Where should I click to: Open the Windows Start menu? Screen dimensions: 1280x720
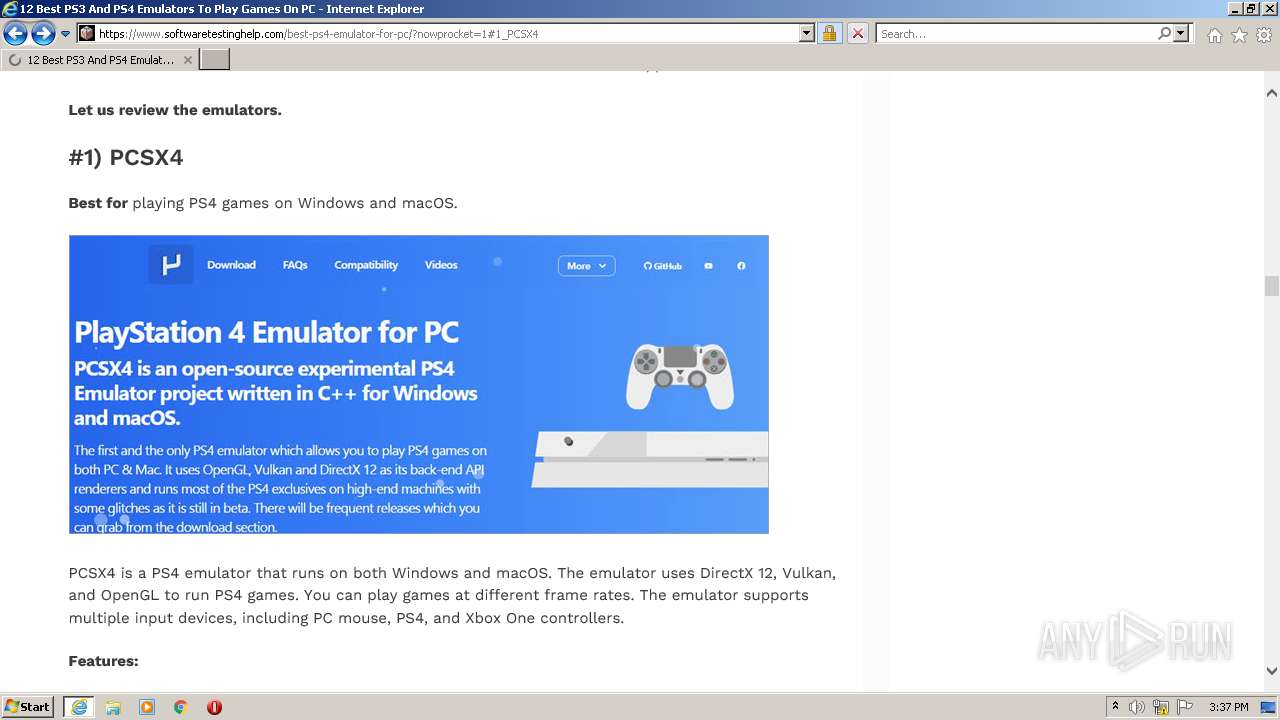27,707
